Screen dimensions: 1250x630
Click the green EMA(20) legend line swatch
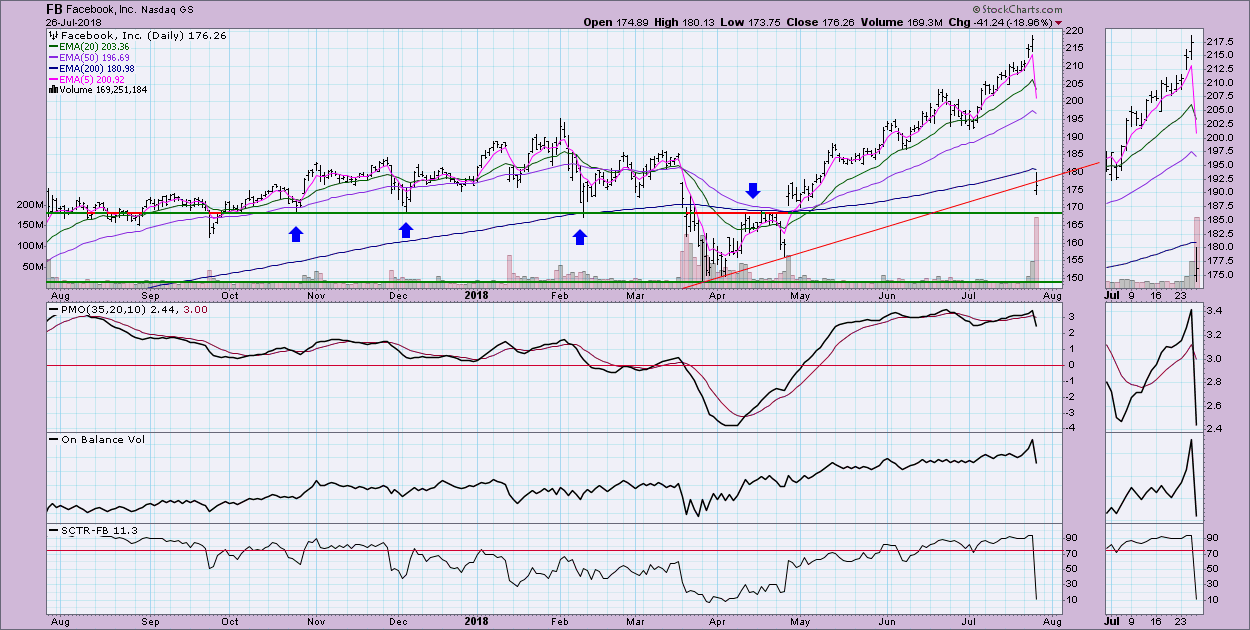pyautogui.click(x=54, y=46)
